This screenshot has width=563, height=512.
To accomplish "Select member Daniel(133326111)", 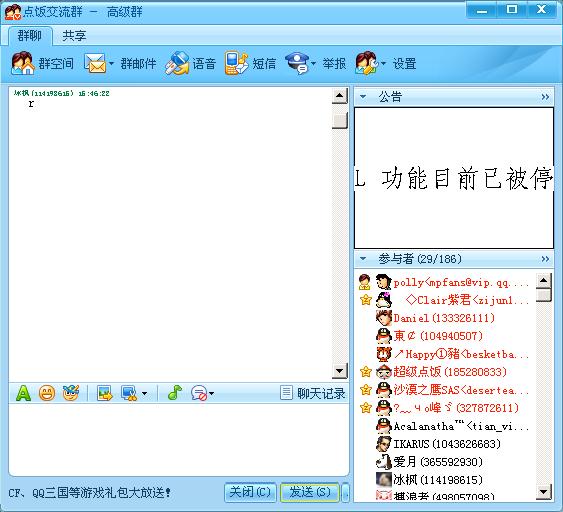I will click(444, 318).
